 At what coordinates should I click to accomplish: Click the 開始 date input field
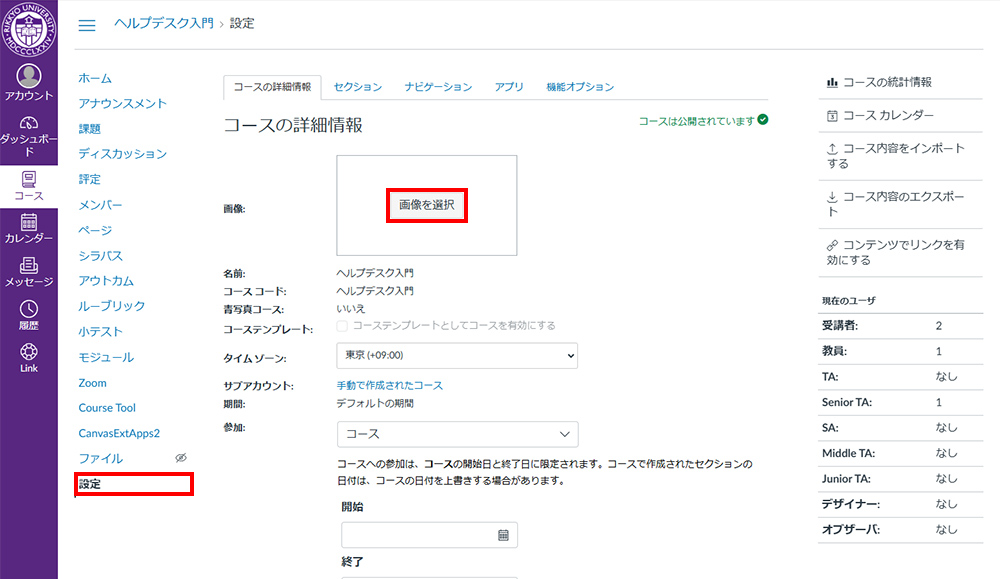(x=429, y=535)
